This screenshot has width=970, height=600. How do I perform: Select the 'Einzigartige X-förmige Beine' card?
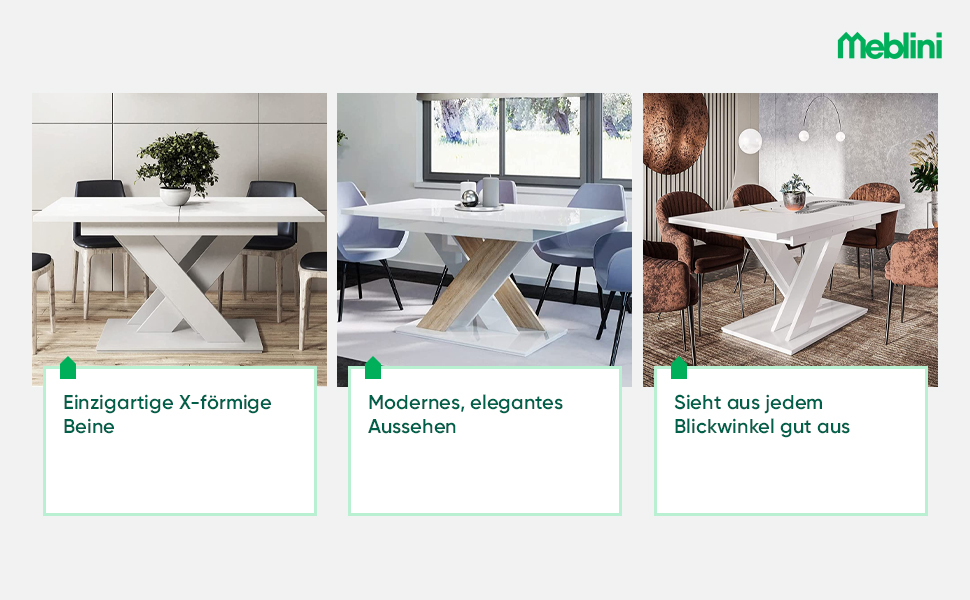tap(180, 440)
